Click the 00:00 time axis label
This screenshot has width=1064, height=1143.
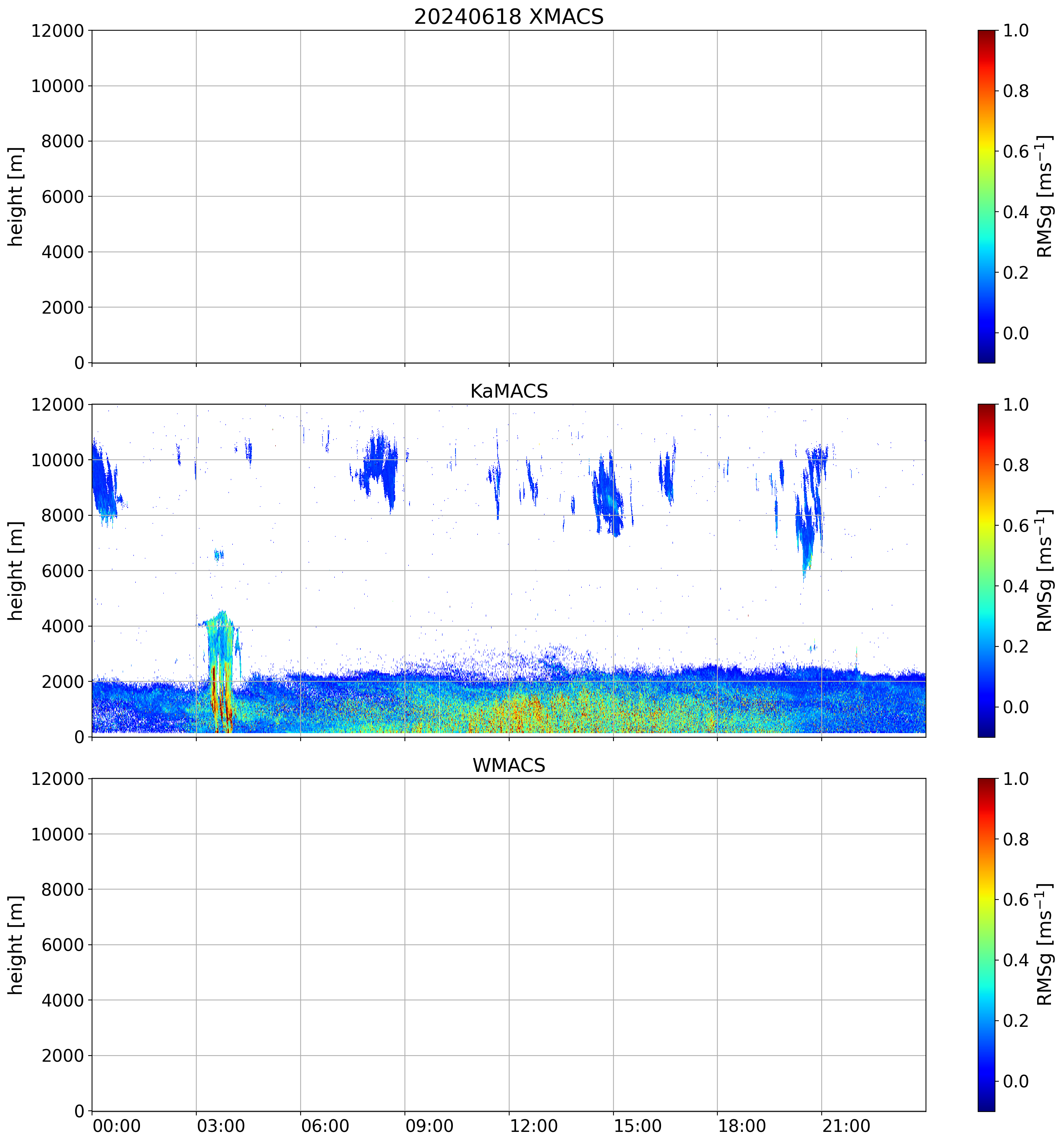pos(117,1126)
